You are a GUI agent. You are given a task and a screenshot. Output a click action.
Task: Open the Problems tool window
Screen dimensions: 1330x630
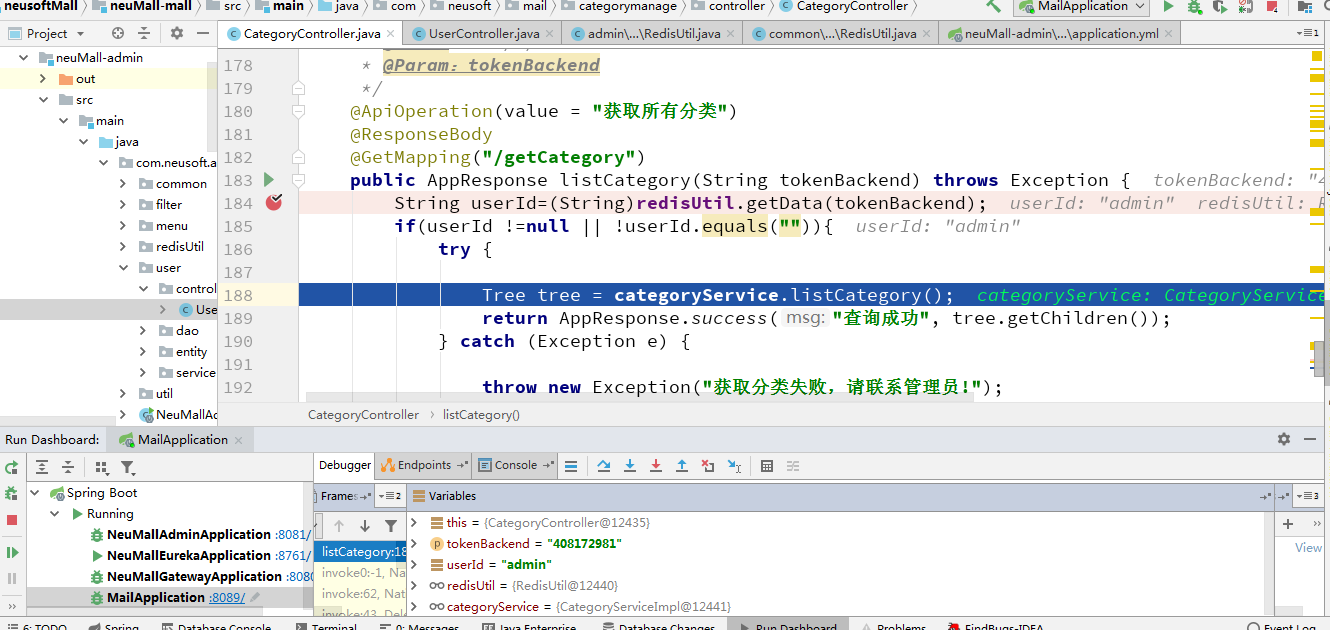893,625
